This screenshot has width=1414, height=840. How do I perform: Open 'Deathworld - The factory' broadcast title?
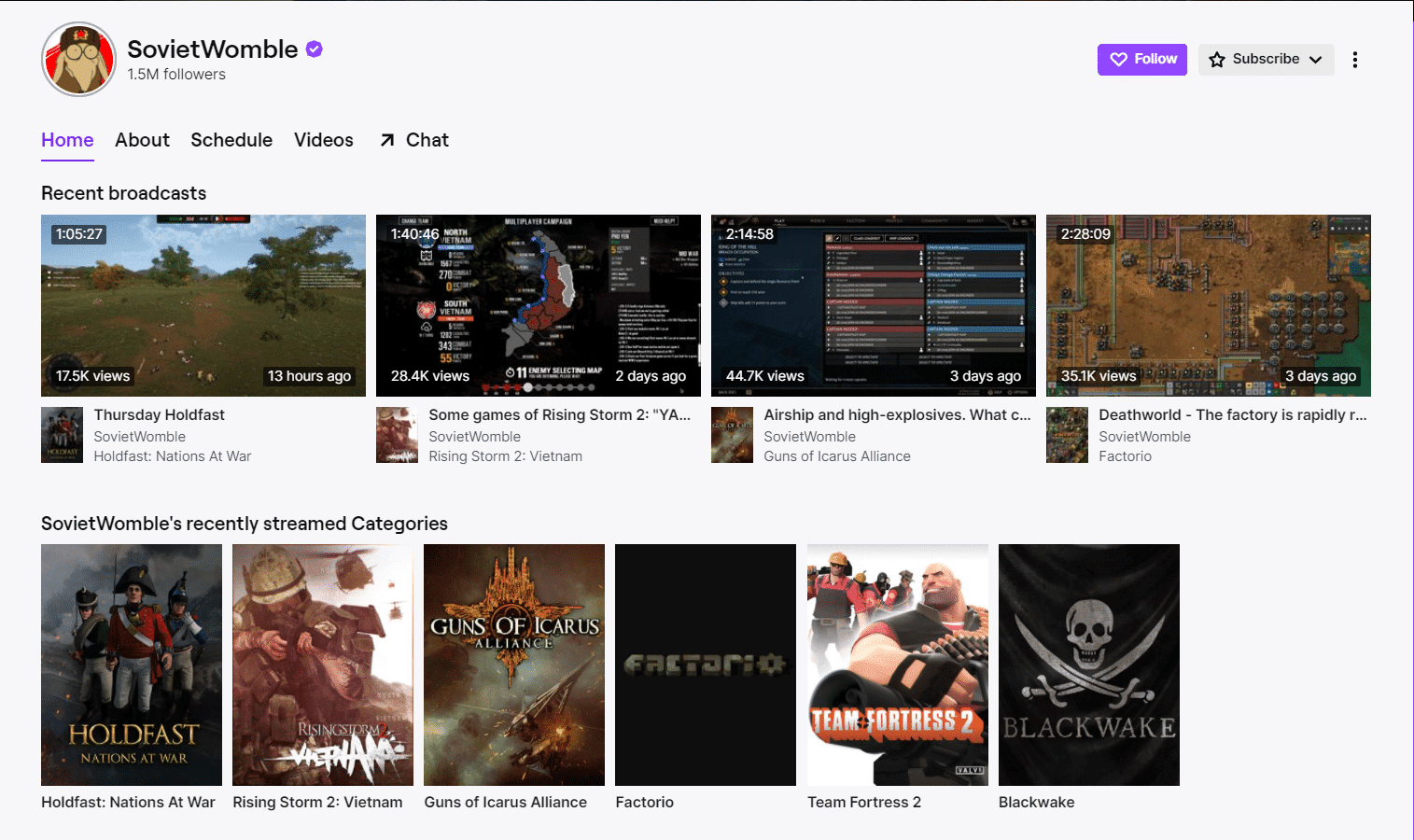click(1233, 414)
